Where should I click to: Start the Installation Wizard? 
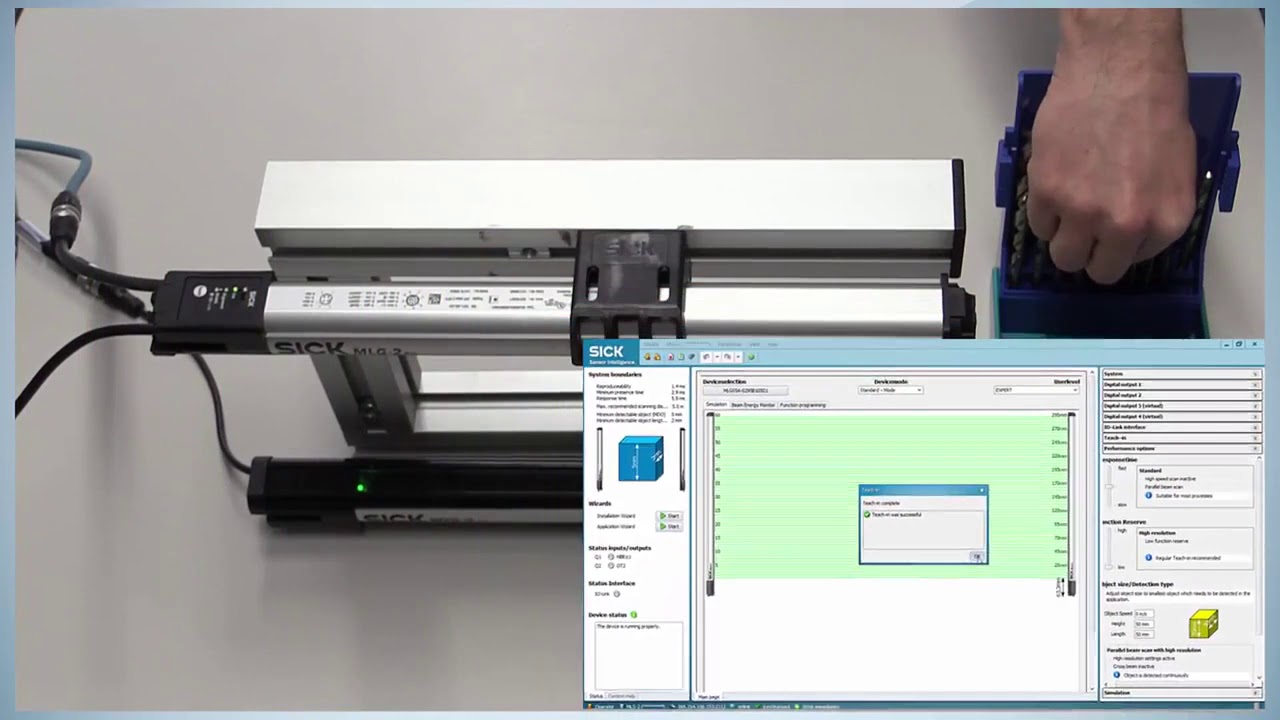point(669,516)
